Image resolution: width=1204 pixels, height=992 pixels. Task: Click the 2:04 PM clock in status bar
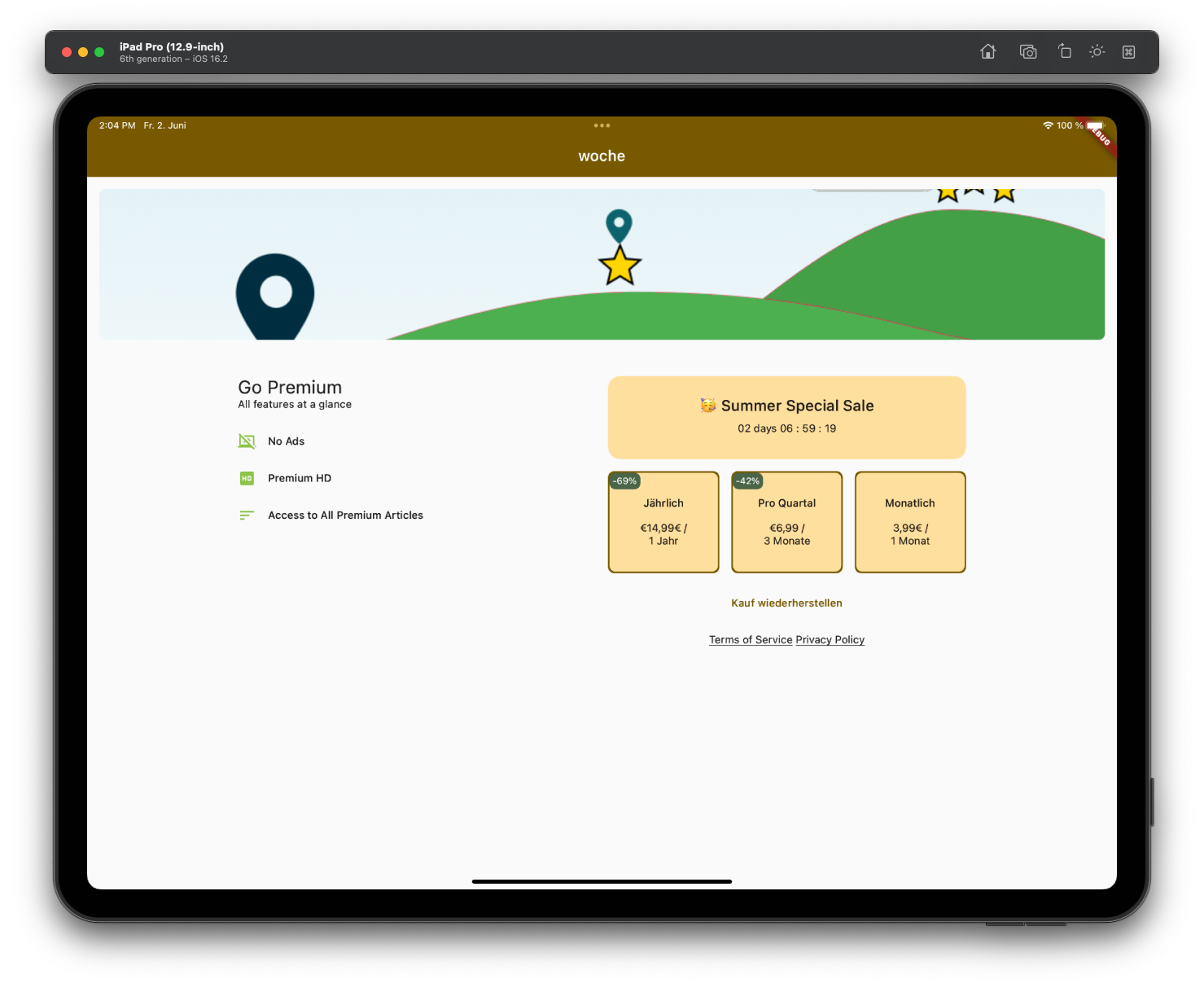tap(117, 125)
